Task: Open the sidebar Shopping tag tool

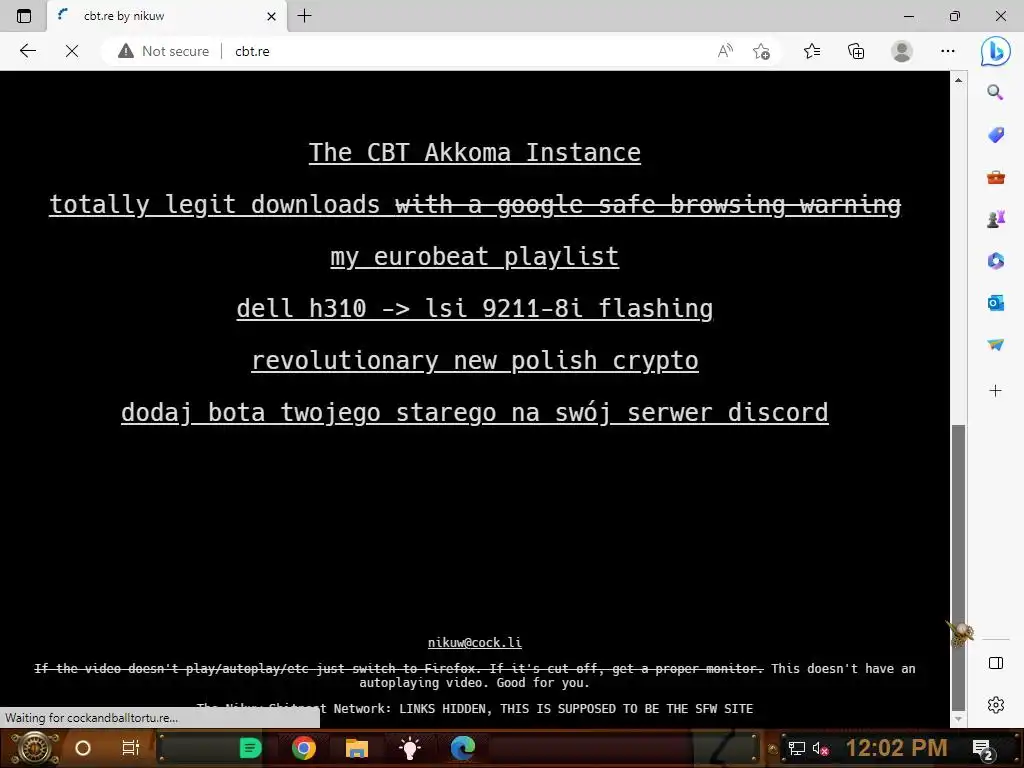Action: [x=995, y=135]
